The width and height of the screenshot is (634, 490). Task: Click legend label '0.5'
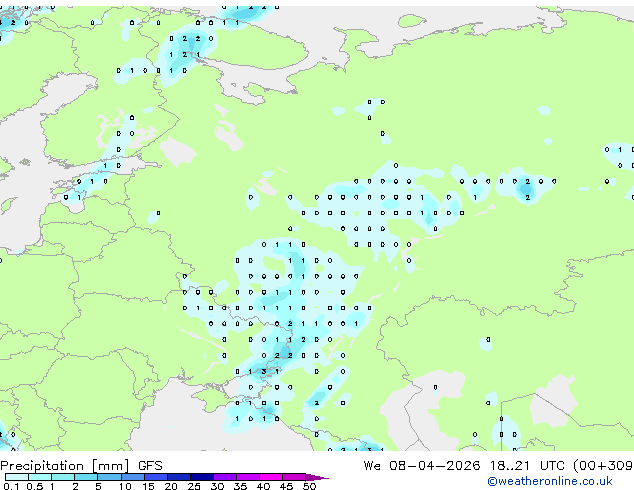coord(34,486)
